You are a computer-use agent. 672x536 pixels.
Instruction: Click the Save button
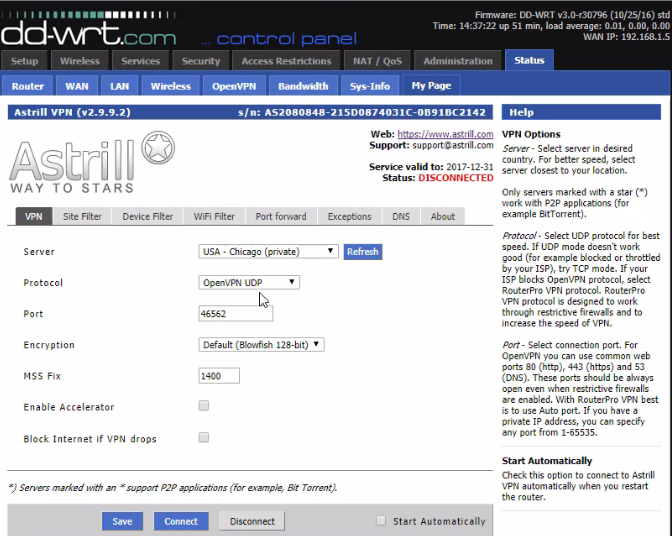point(122,521)
